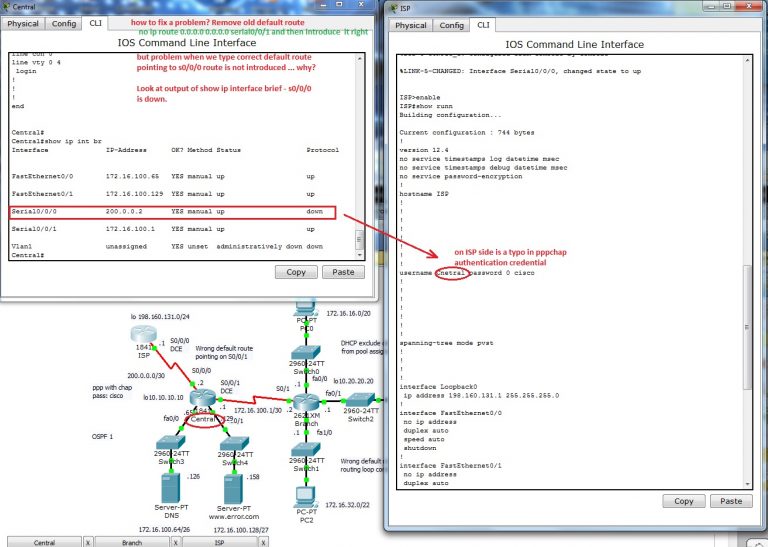768x547 pixels.
Task: Switch to Physical tab in ISP window
Action: pos(411,25)
